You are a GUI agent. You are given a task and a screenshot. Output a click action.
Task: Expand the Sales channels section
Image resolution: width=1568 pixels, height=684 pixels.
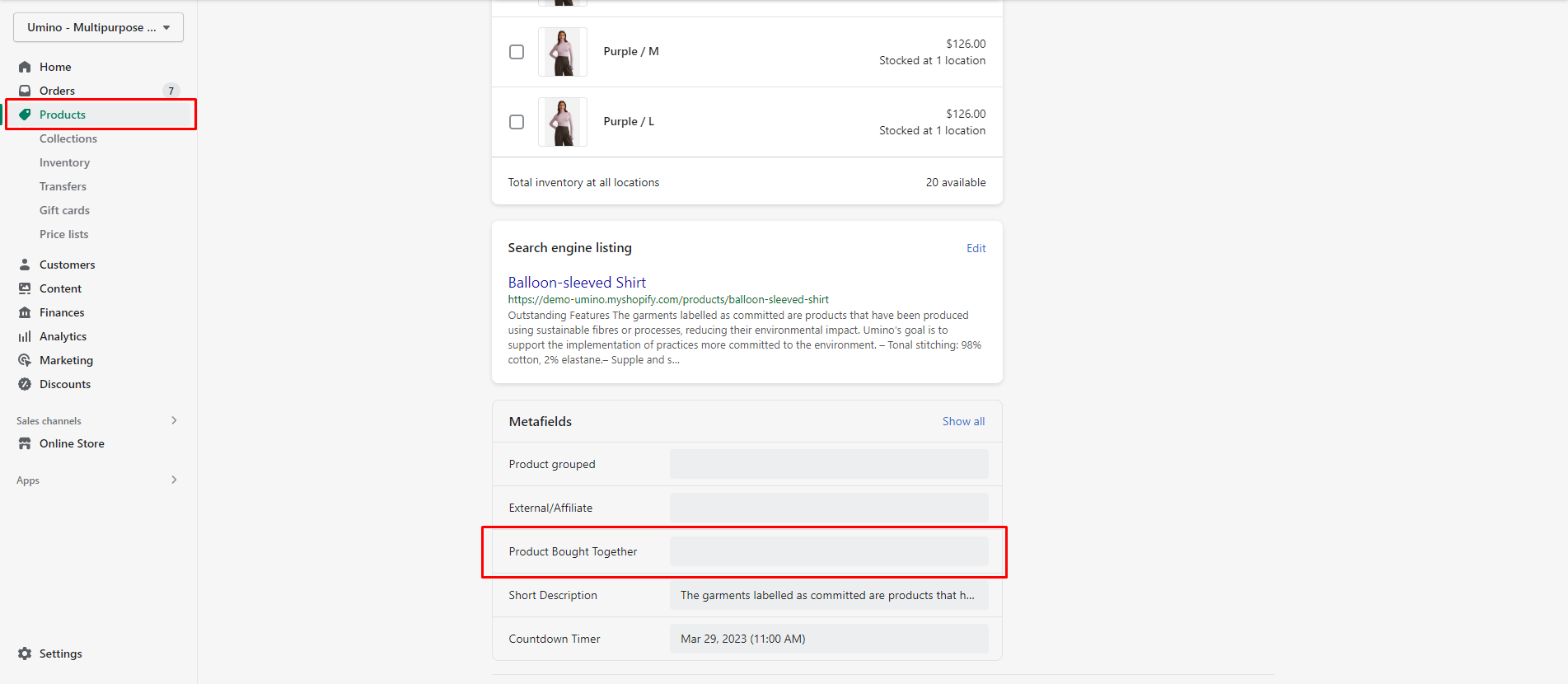click(174, 420)
